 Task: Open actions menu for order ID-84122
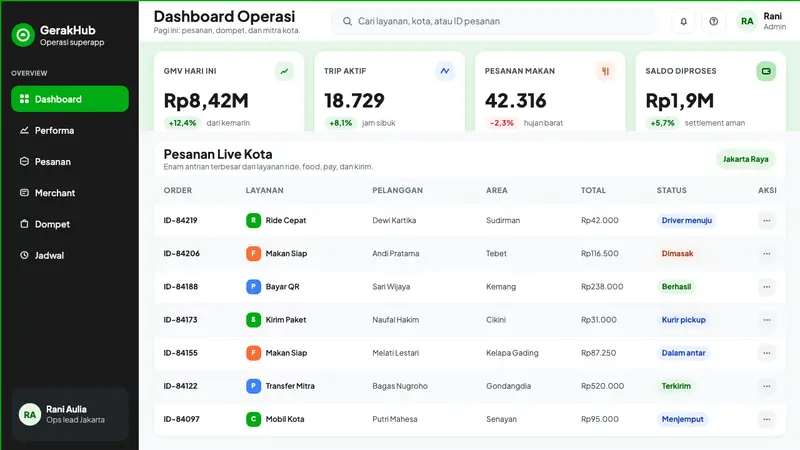tap(766, 386)
